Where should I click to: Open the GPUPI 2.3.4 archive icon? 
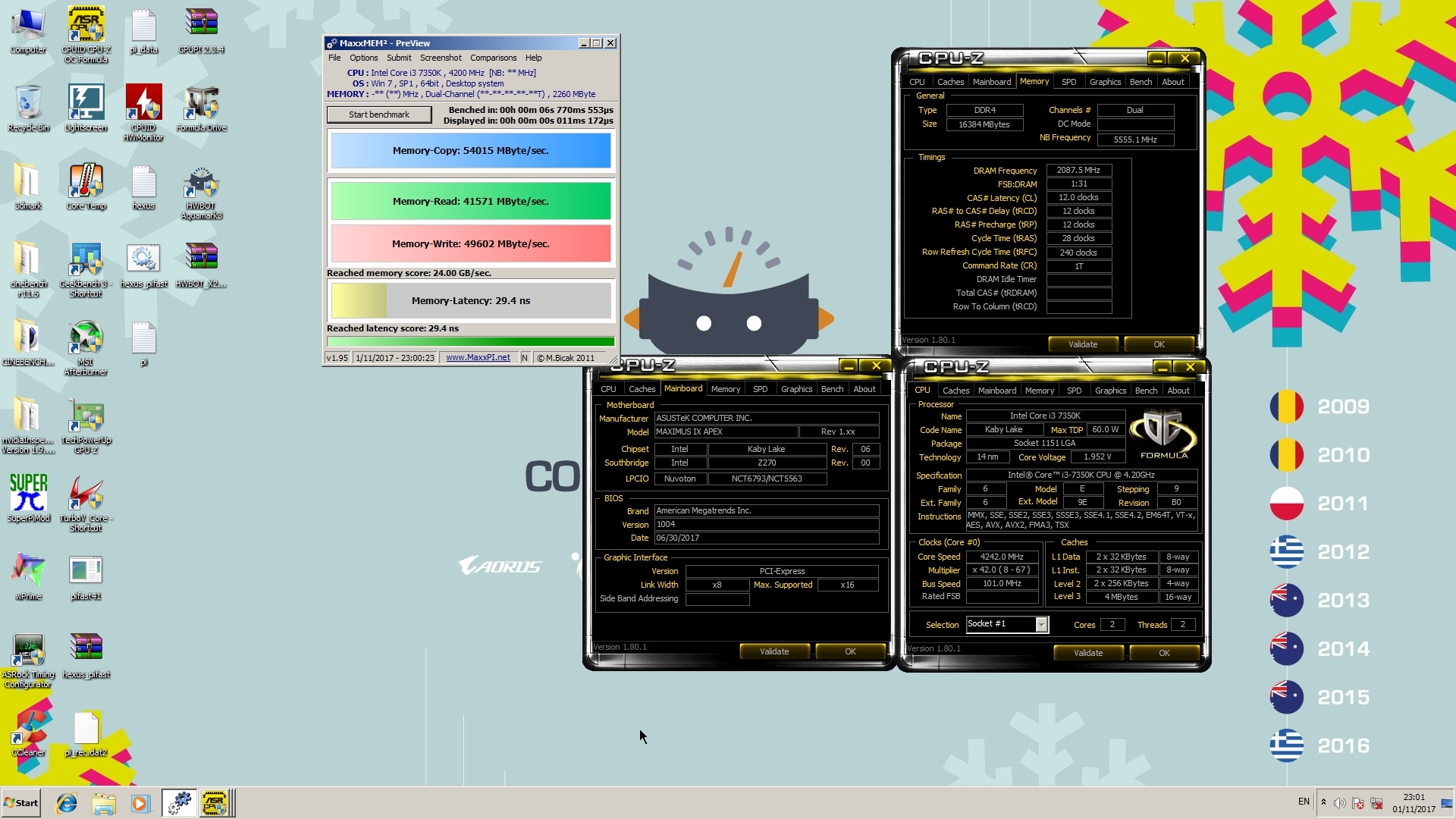point(201,32)
